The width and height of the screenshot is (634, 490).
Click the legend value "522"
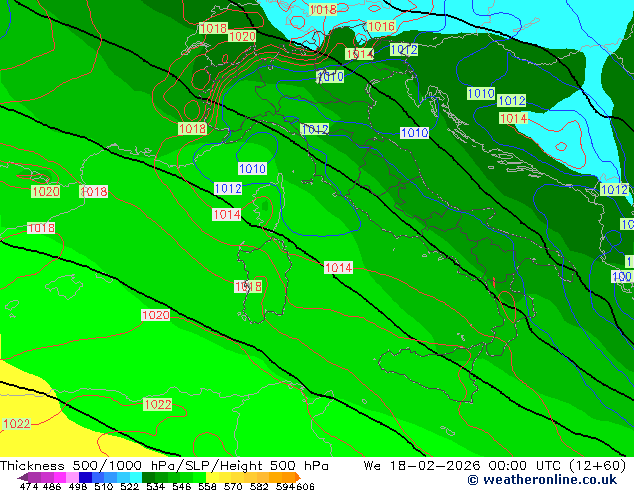(x=129, y=486)
